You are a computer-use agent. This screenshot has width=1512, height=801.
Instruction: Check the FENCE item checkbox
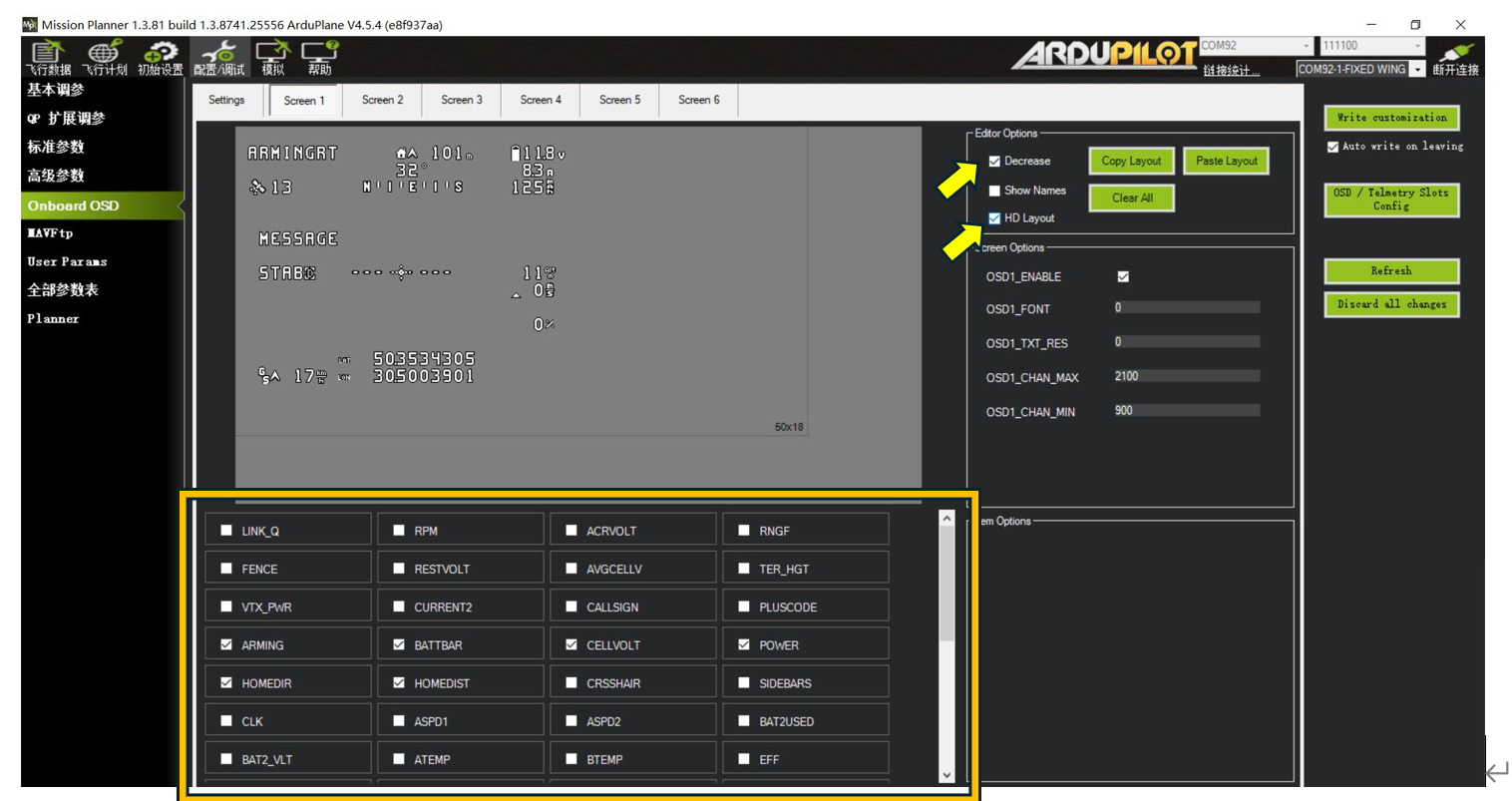[226, 569]
